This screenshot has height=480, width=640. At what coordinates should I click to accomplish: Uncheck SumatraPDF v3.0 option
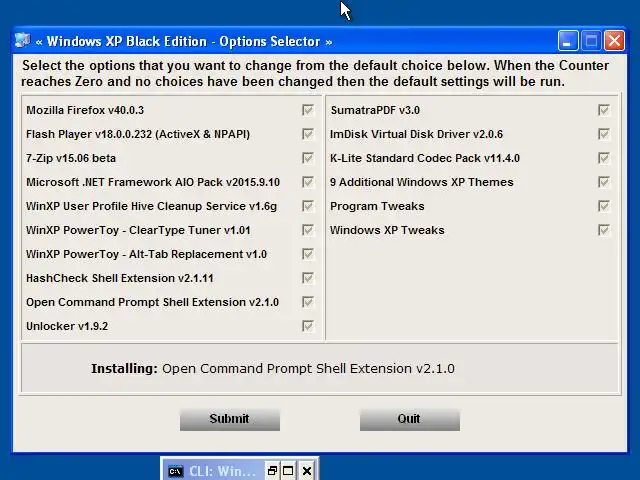point(604,110)
